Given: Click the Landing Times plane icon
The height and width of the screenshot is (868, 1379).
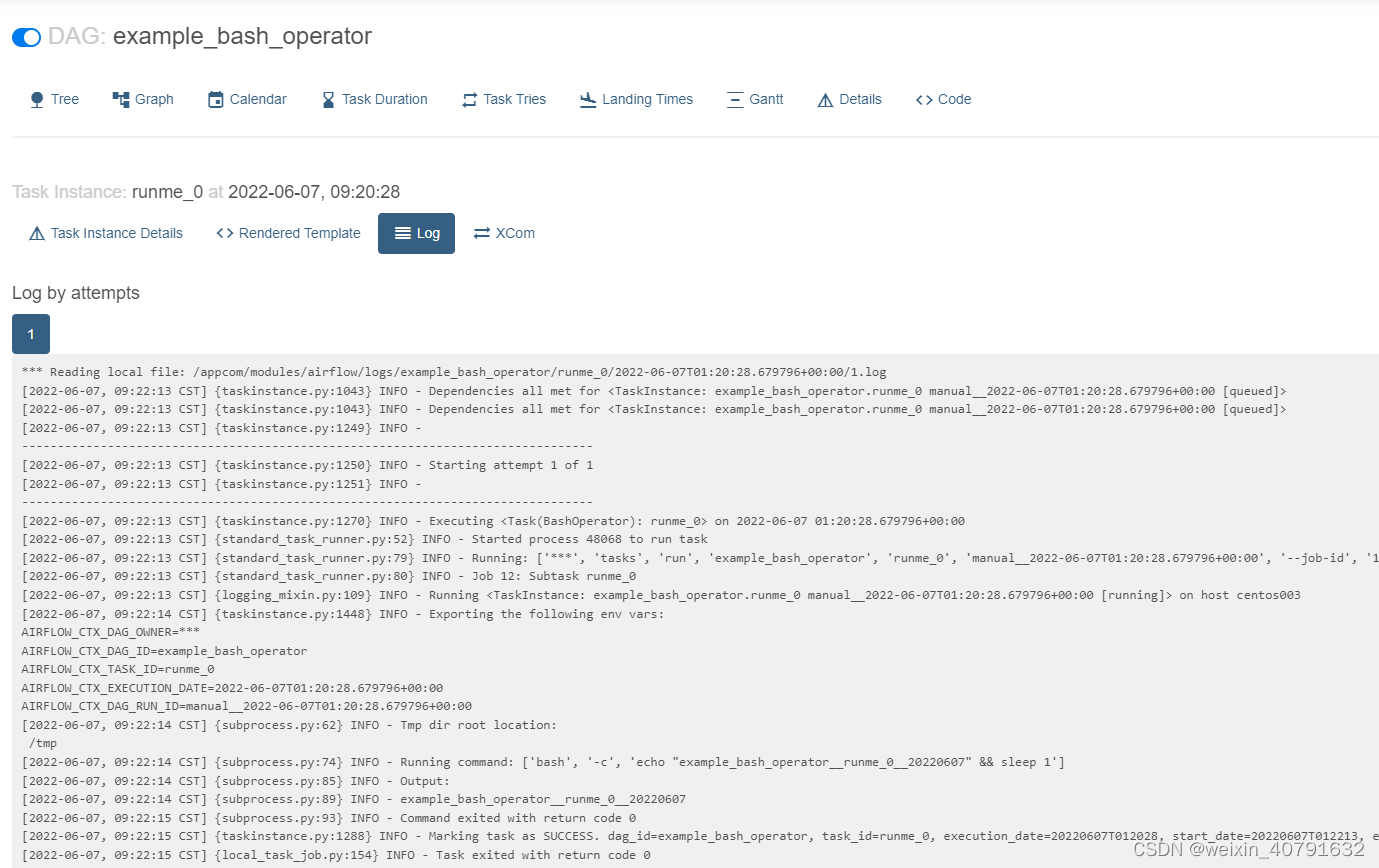Looking at the screenshot, I should (588, 99).
